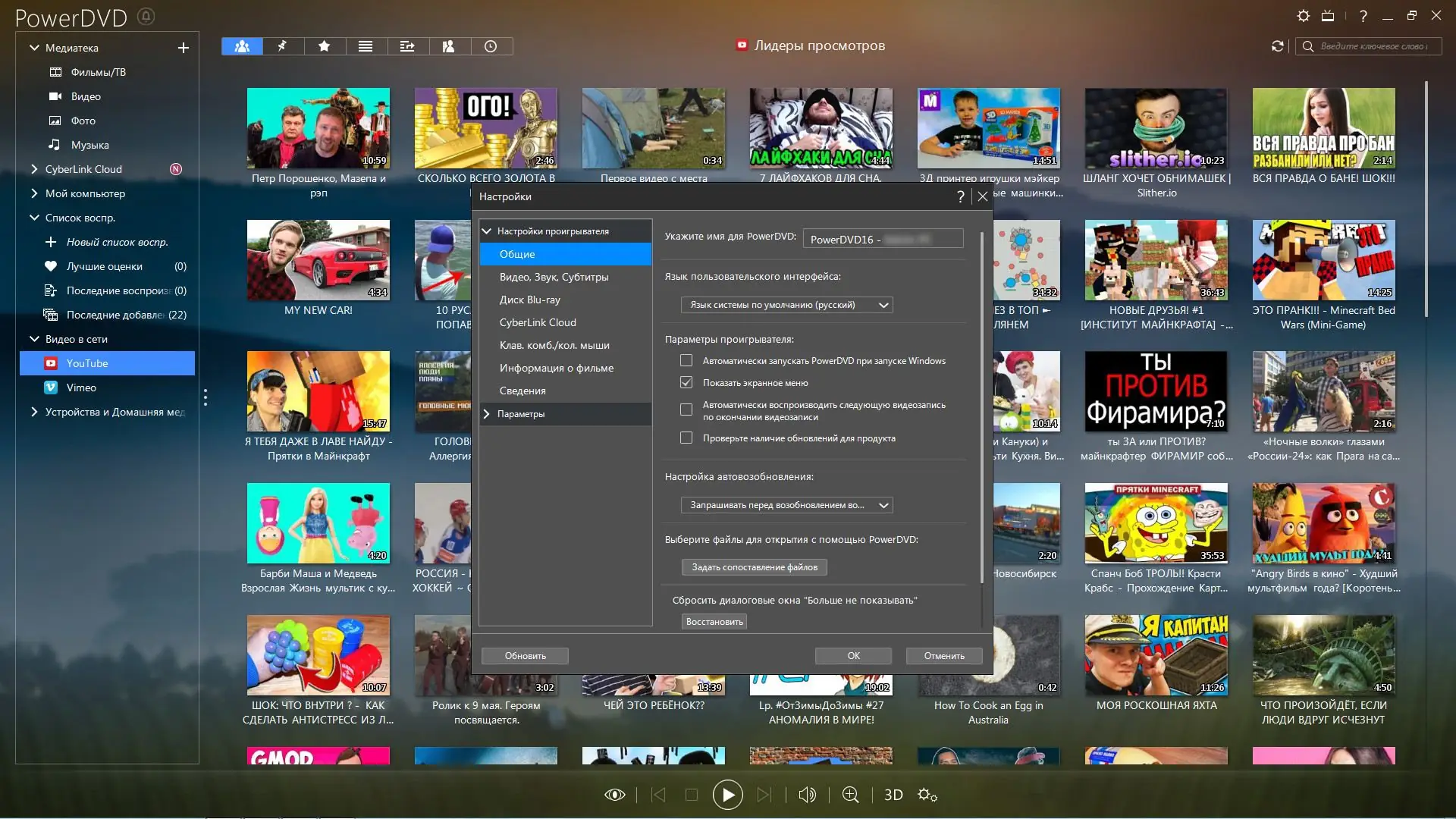The image size is (1456, 819).
Task: Mute audio with the volume speaker icon
Action: (x=807, y=795)
